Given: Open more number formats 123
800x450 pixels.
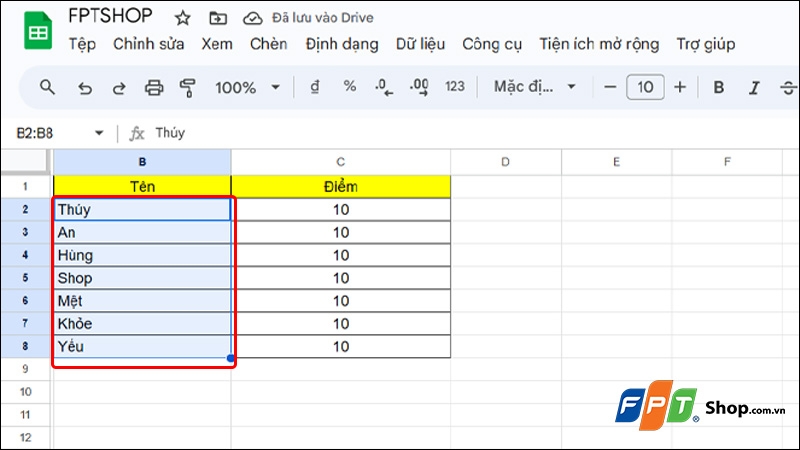Looking at the screenshot, I should coord(455,86).
